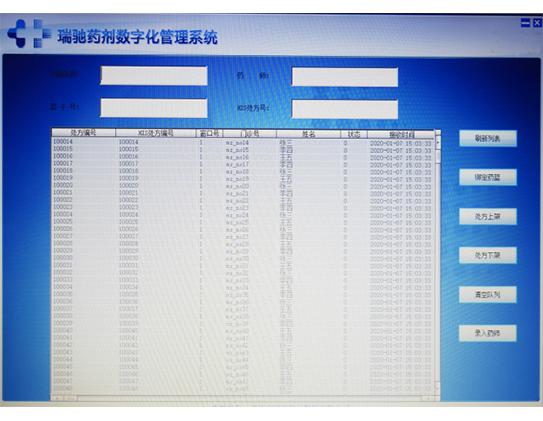Click the blue cross logo icon
The height and width of the screenshot is (421, 543).
tap(29, 34)
